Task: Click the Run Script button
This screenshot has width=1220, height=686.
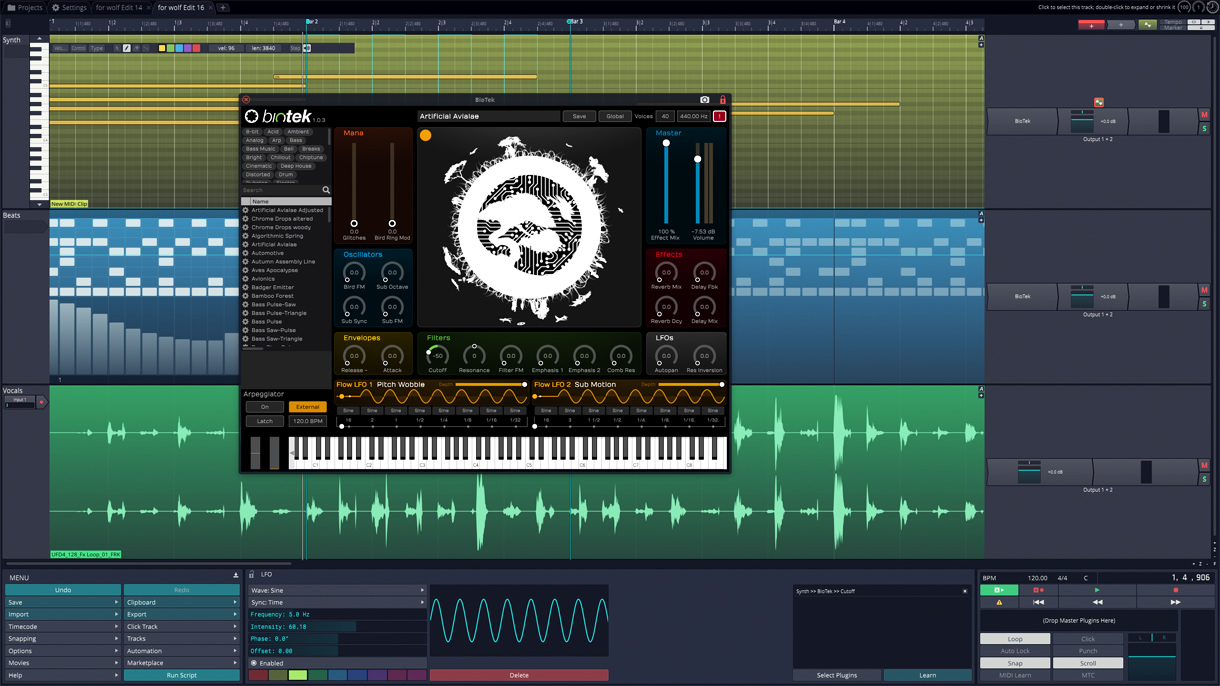Action: (182, 675)
